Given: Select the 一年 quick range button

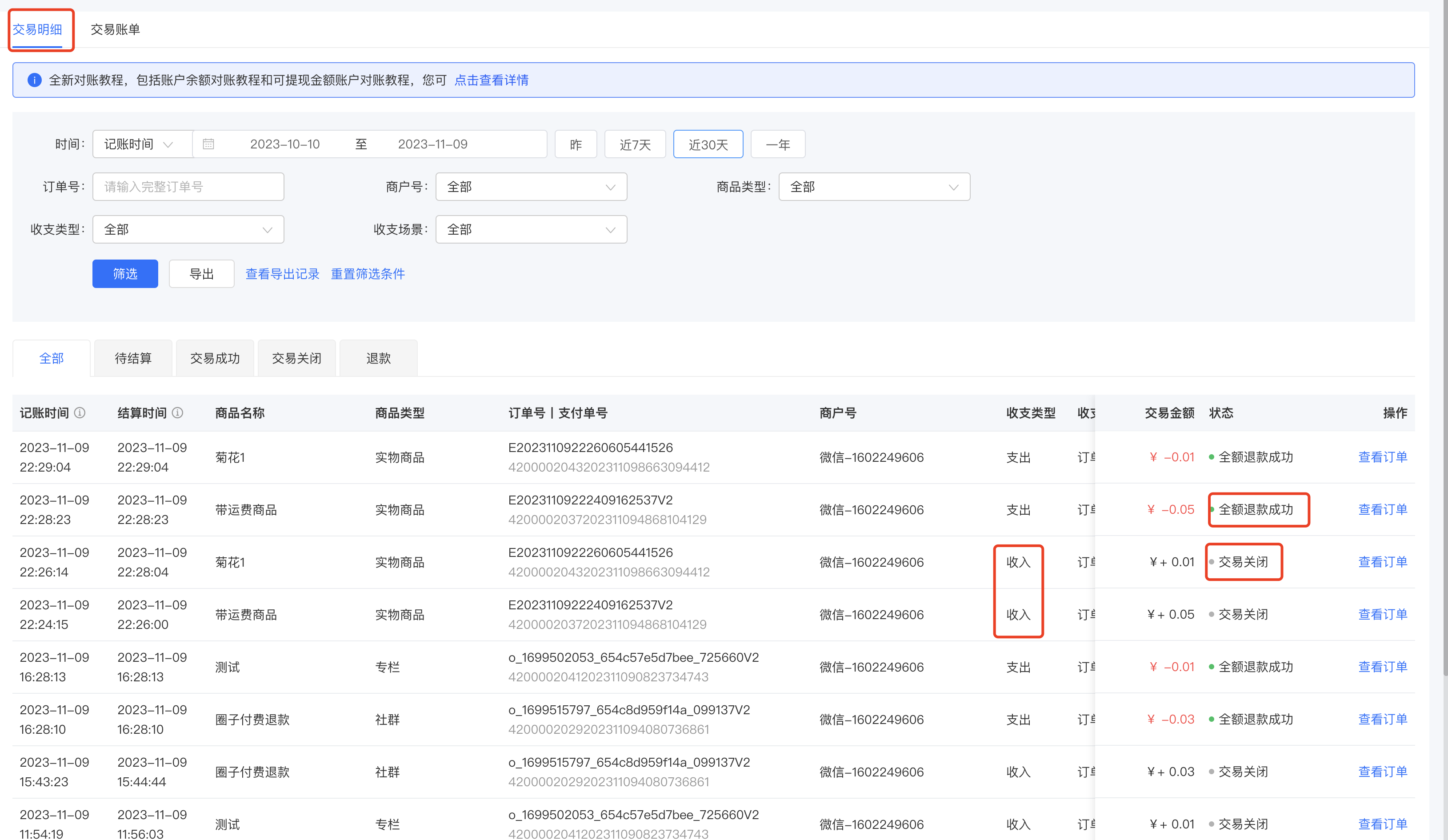Looking at the screenshot, I should pos(778,144).
